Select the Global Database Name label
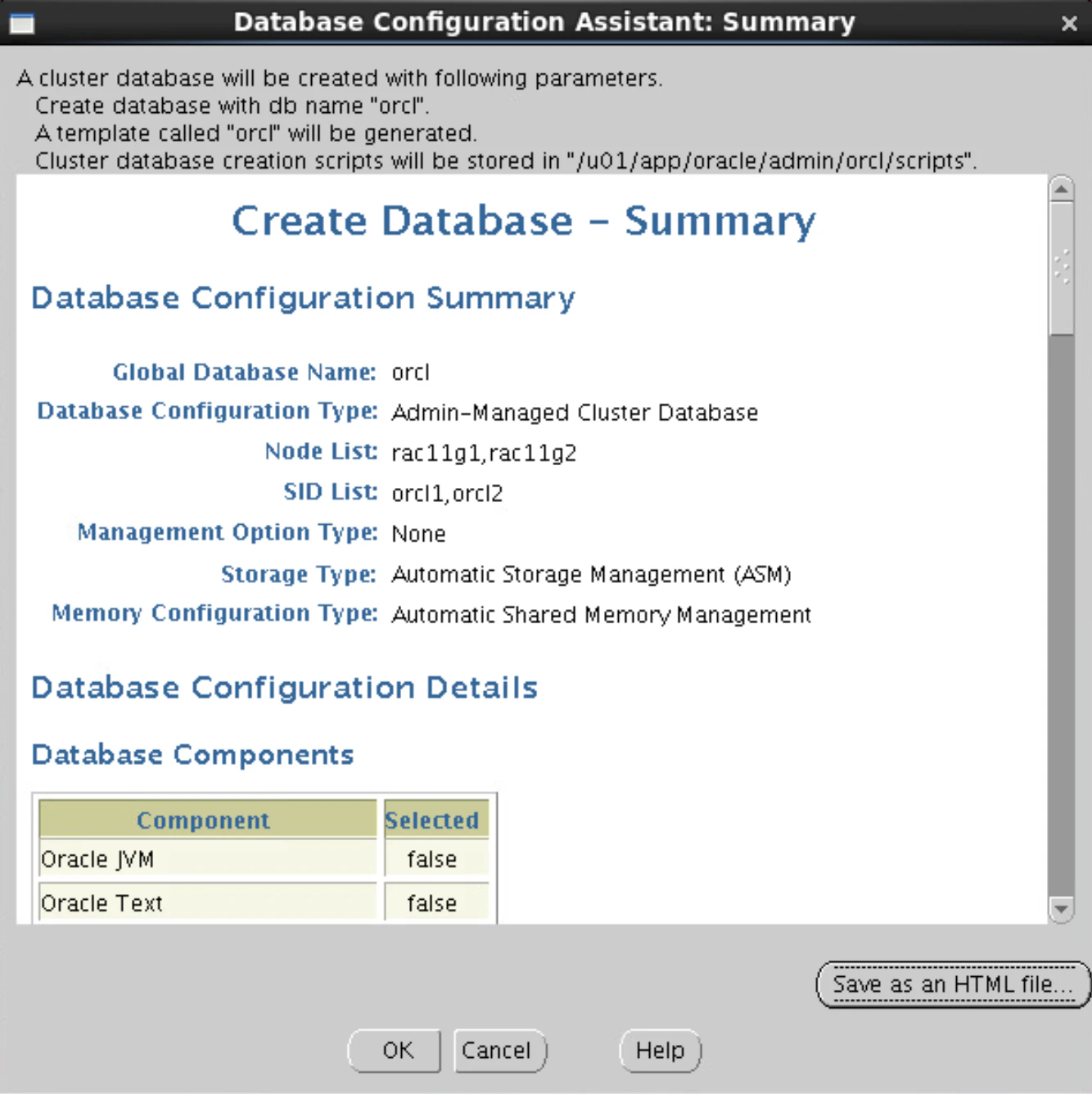This screenshot has height=1094, width=1092. point(244,373)
